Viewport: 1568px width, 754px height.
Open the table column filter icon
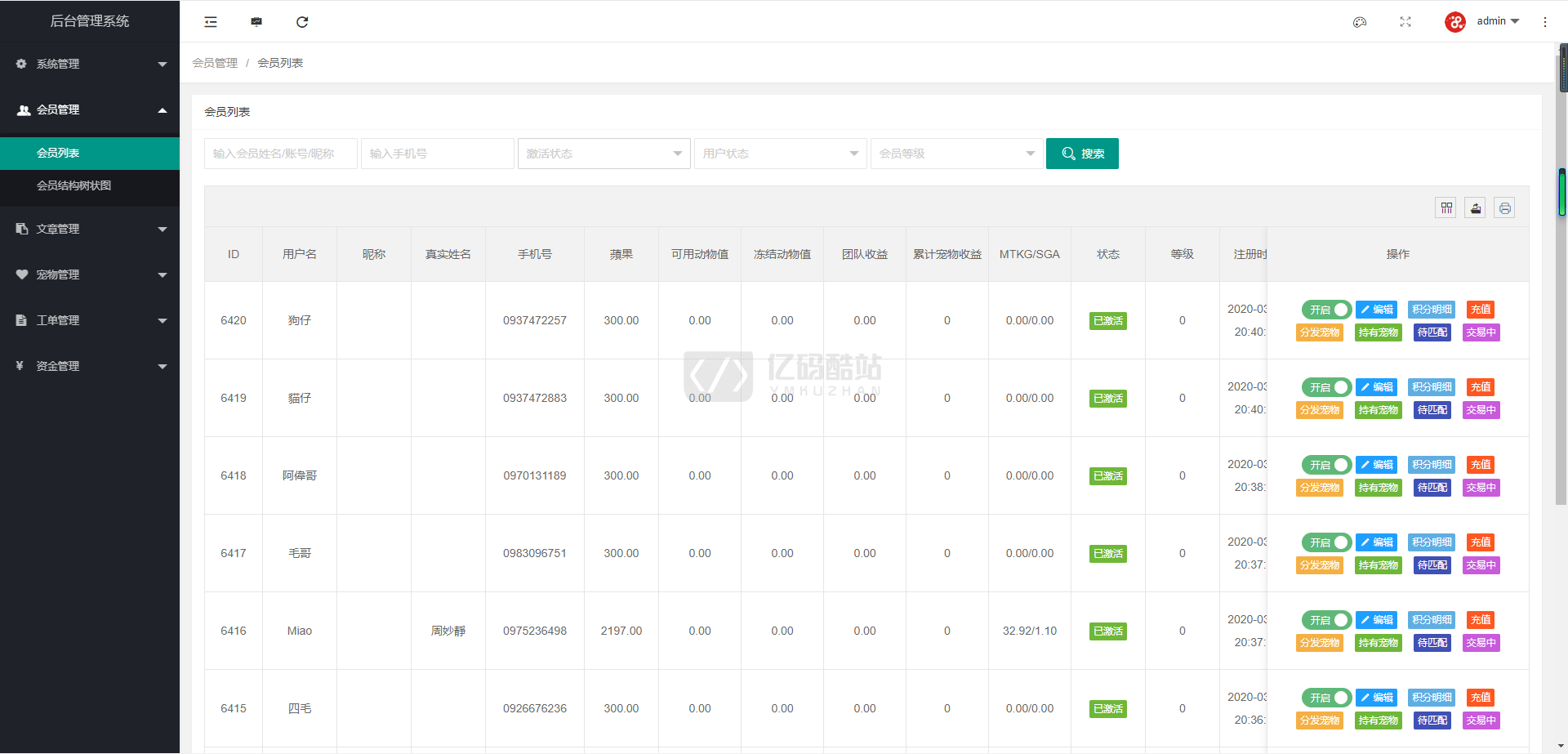(1446, 208)
